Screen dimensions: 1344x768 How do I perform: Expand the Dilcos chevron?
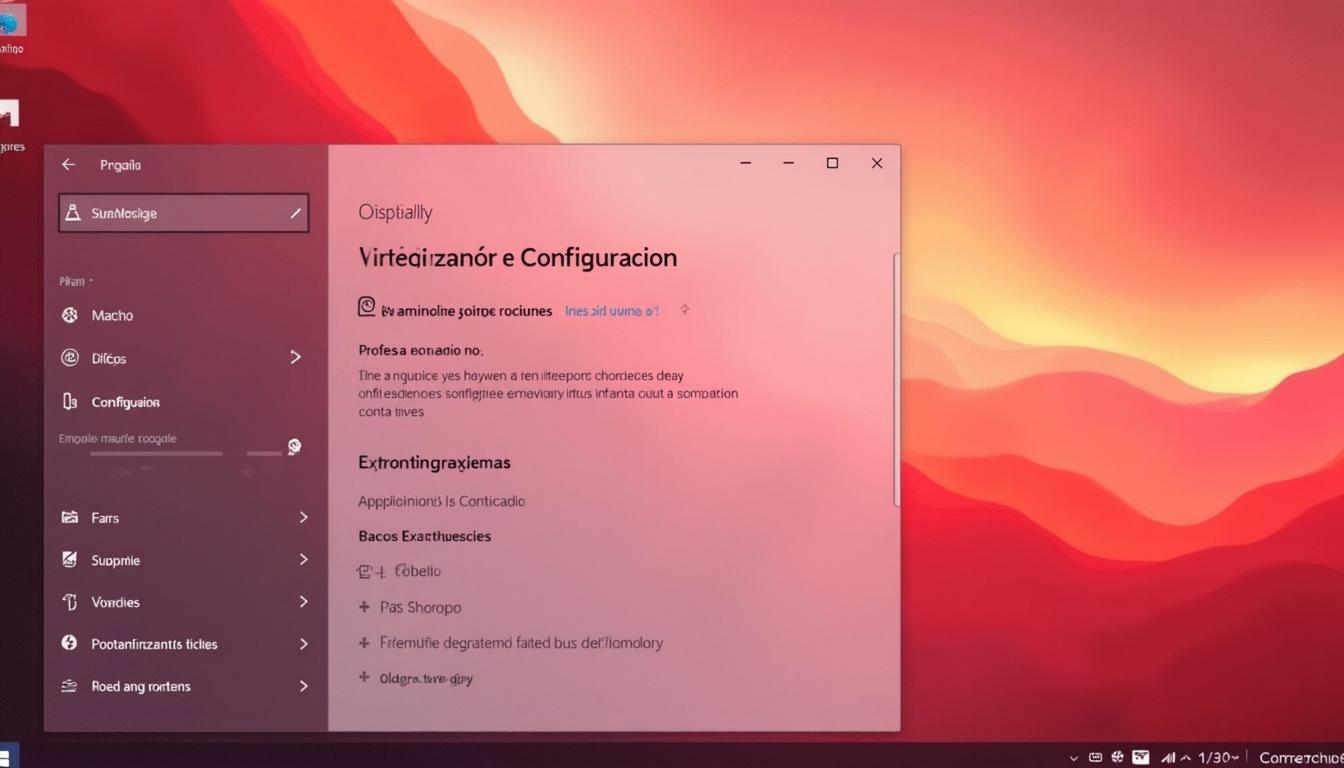[x=295, y=358]
